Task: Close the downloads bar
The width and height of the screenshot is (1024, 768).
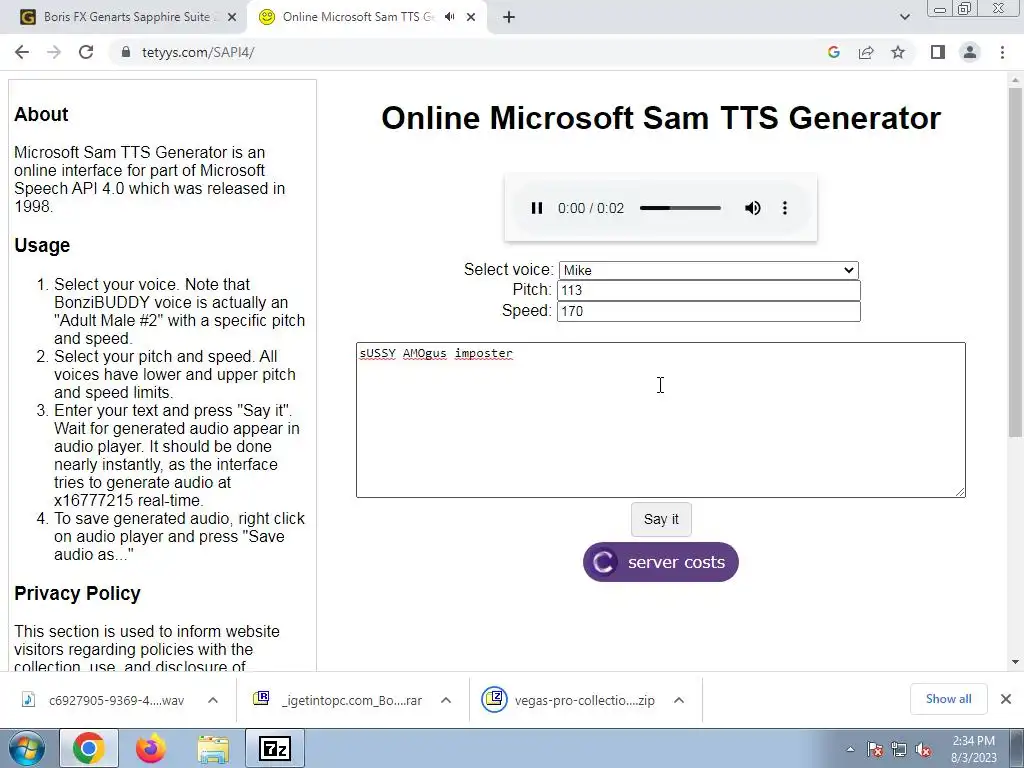Action: point(1006,699)
